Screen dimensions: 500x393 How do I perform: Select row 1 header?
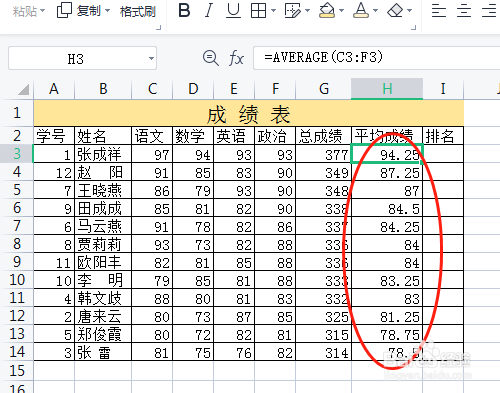pyautogui.click(x=17, y=113)
